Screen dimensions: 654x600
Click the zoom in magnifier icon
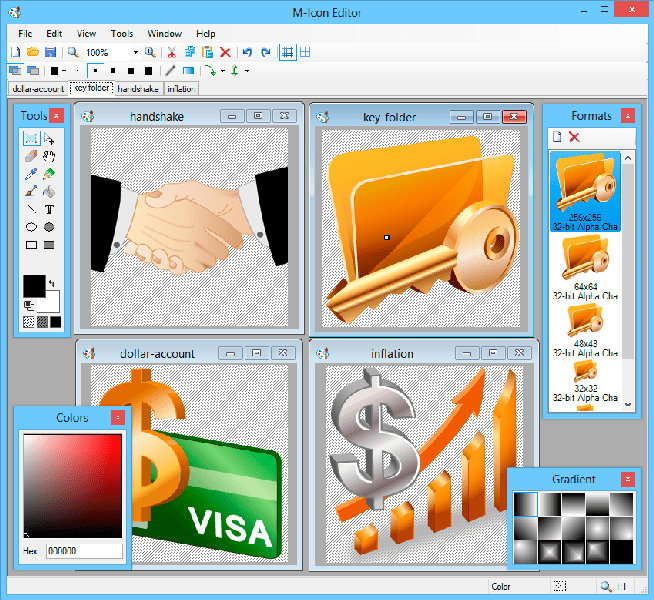[x=150, y=52]
